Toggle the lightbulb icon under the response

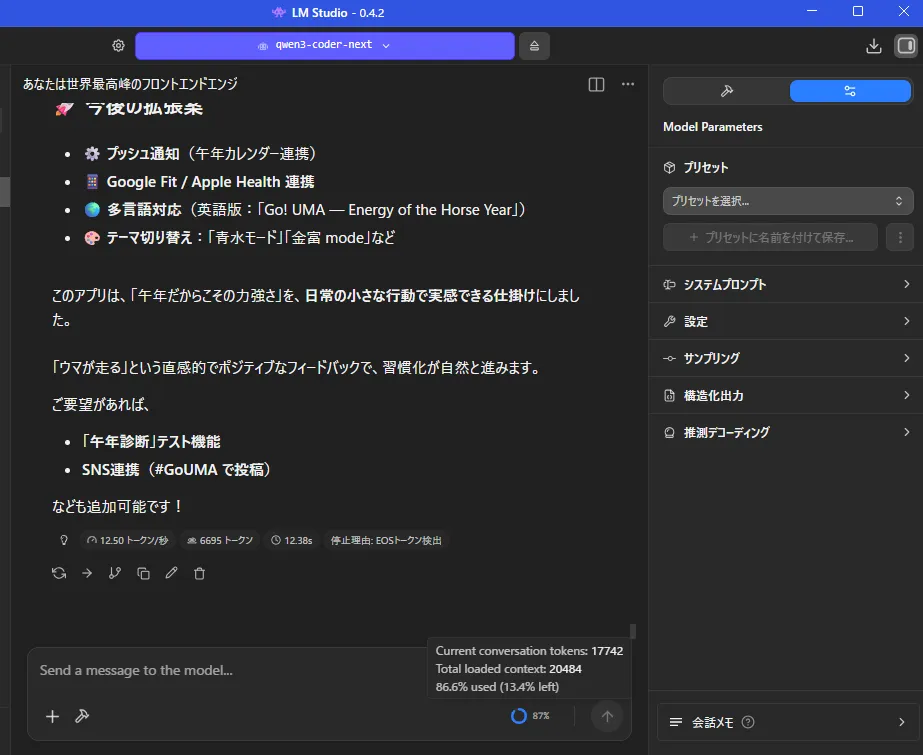64,540
